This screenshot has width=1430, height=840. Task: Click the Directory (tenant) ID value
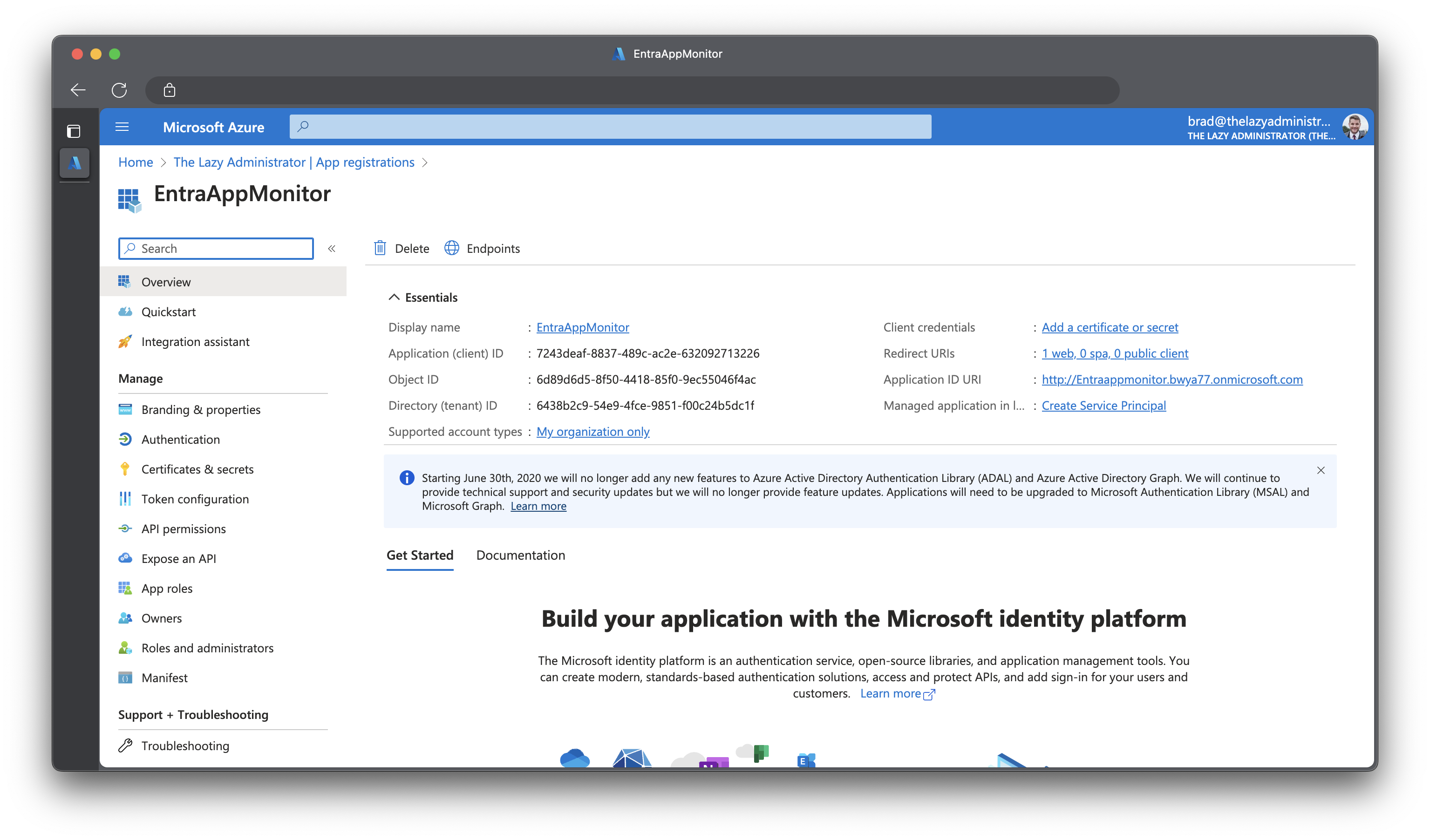tap(645, 406)
